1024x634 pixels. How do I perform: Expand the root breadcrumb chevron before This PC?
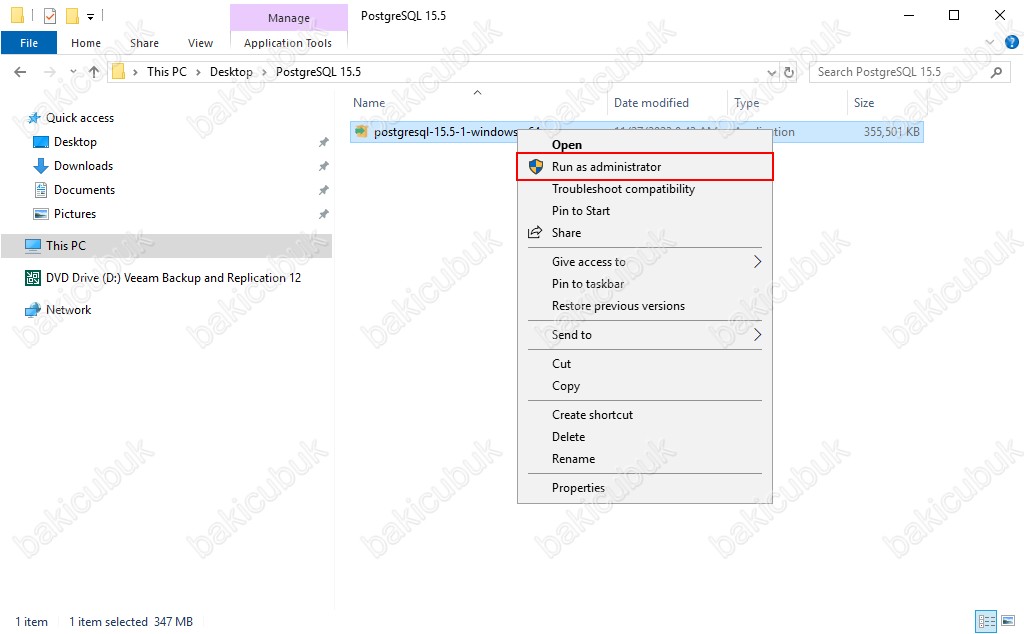pos(135,72)
